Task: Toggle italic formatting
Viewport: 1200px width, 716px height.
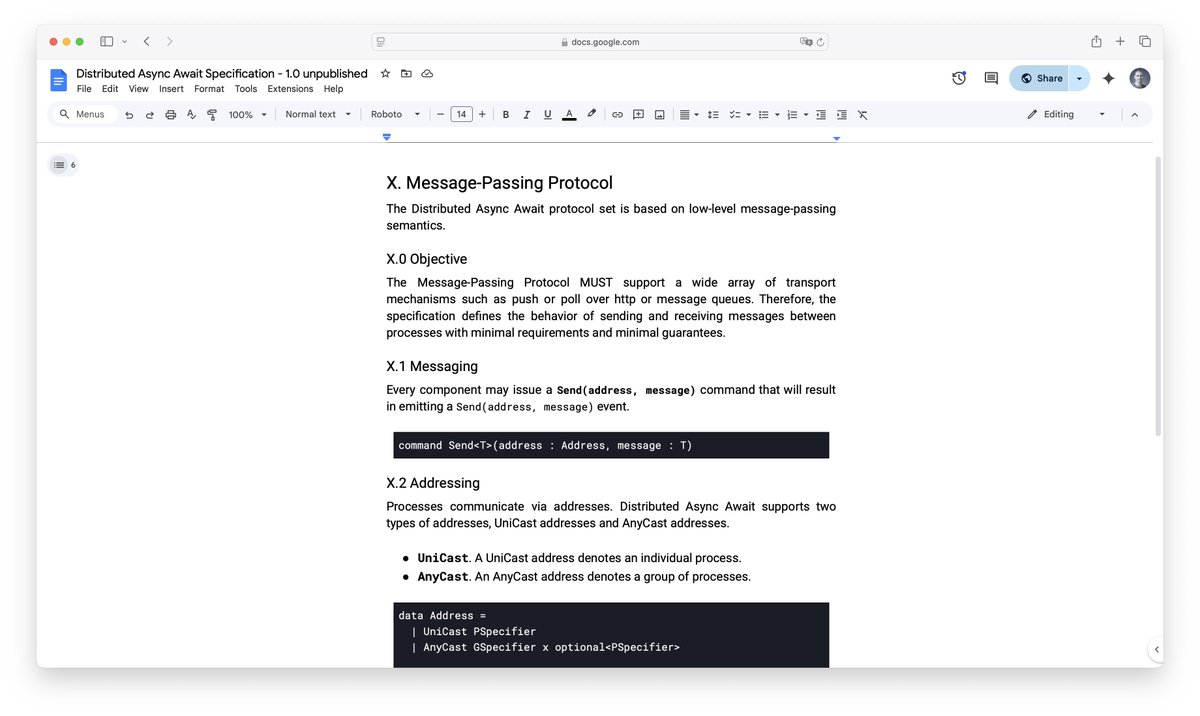Action: click(x=526, y=114)
